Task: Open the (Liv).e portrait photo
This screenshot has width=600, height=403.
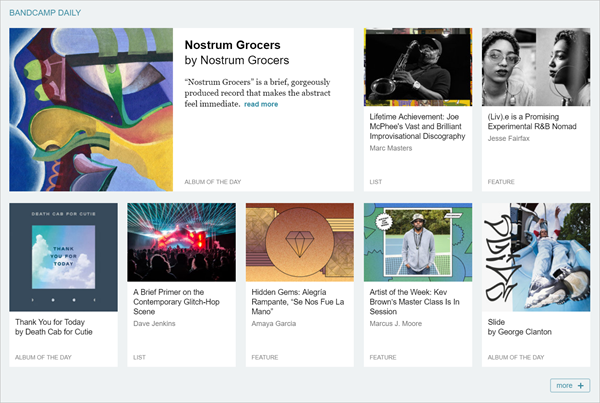Action: pos(536,67)
